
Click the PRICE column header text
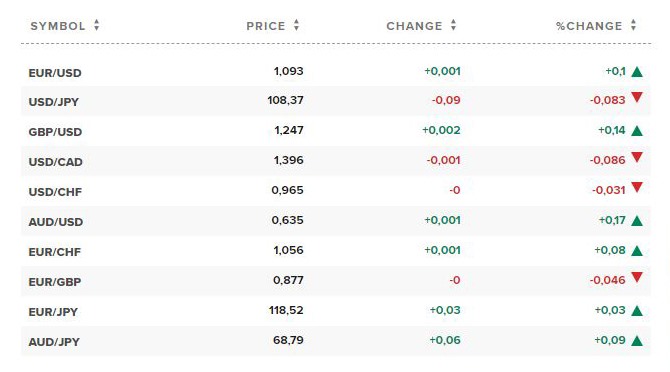tap(266, 26)
